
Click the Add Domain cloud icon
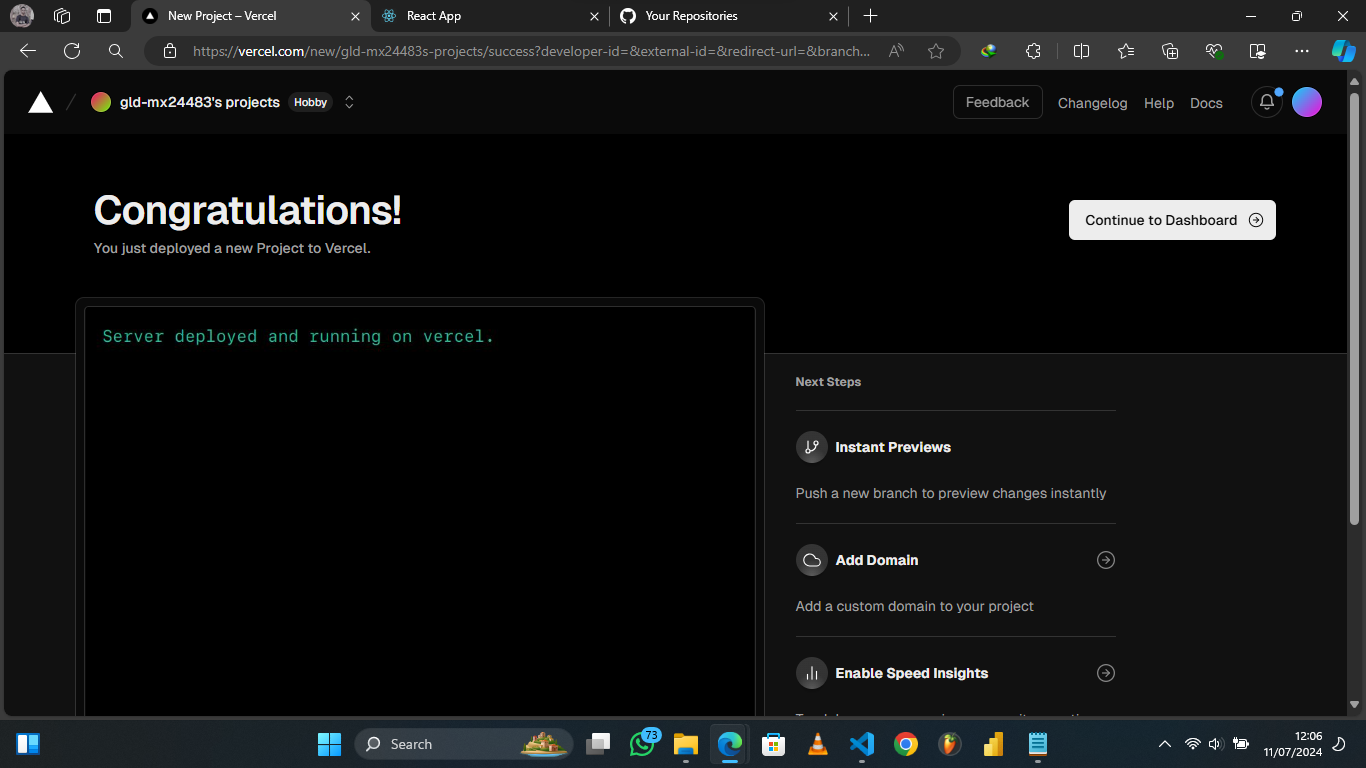point(811,560)
